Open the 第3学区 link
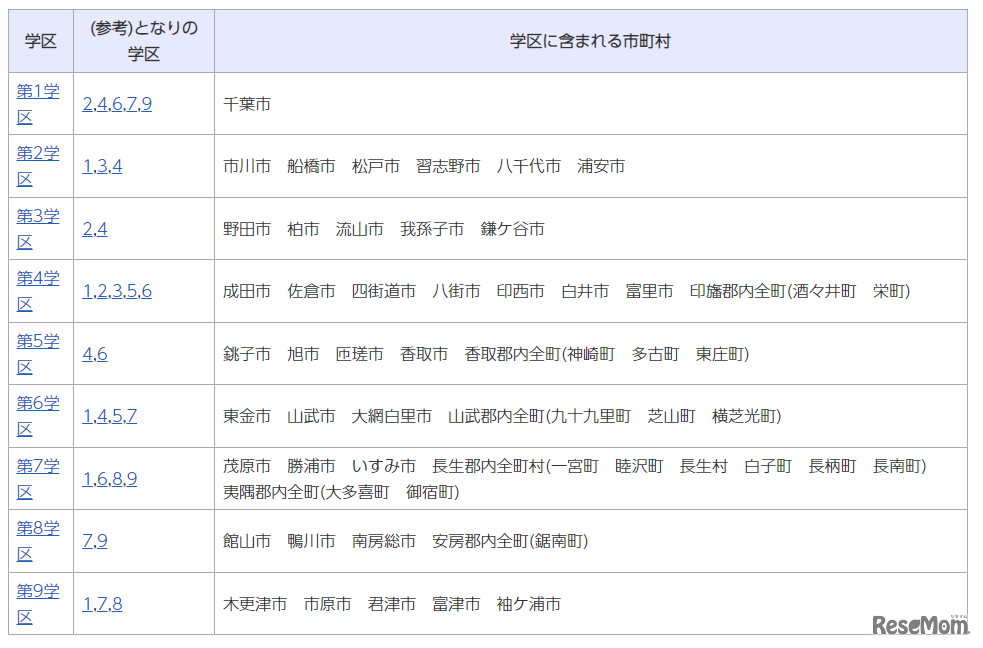This screenshot has width=983, height=648. 39,228
